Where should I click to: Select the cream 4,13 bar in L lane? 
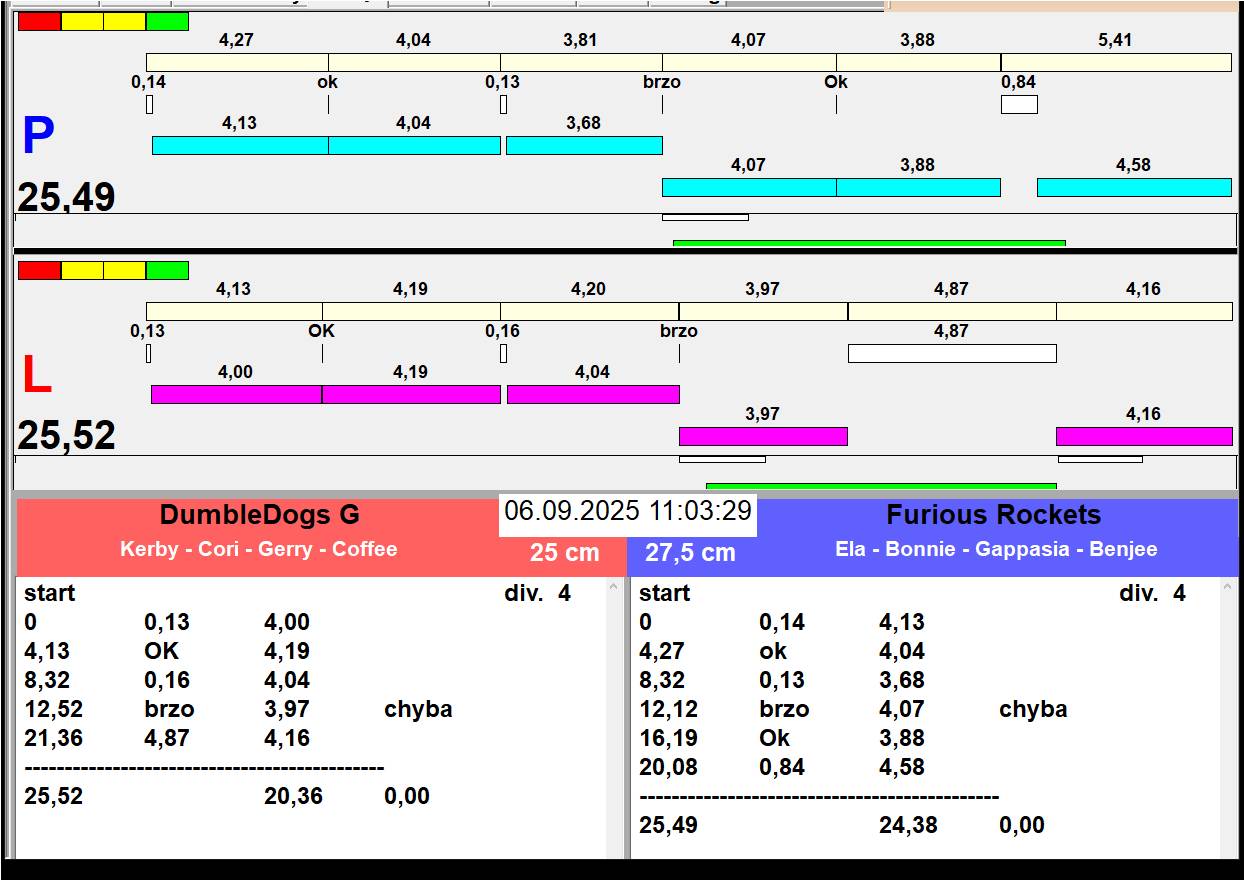click(234, 311)
